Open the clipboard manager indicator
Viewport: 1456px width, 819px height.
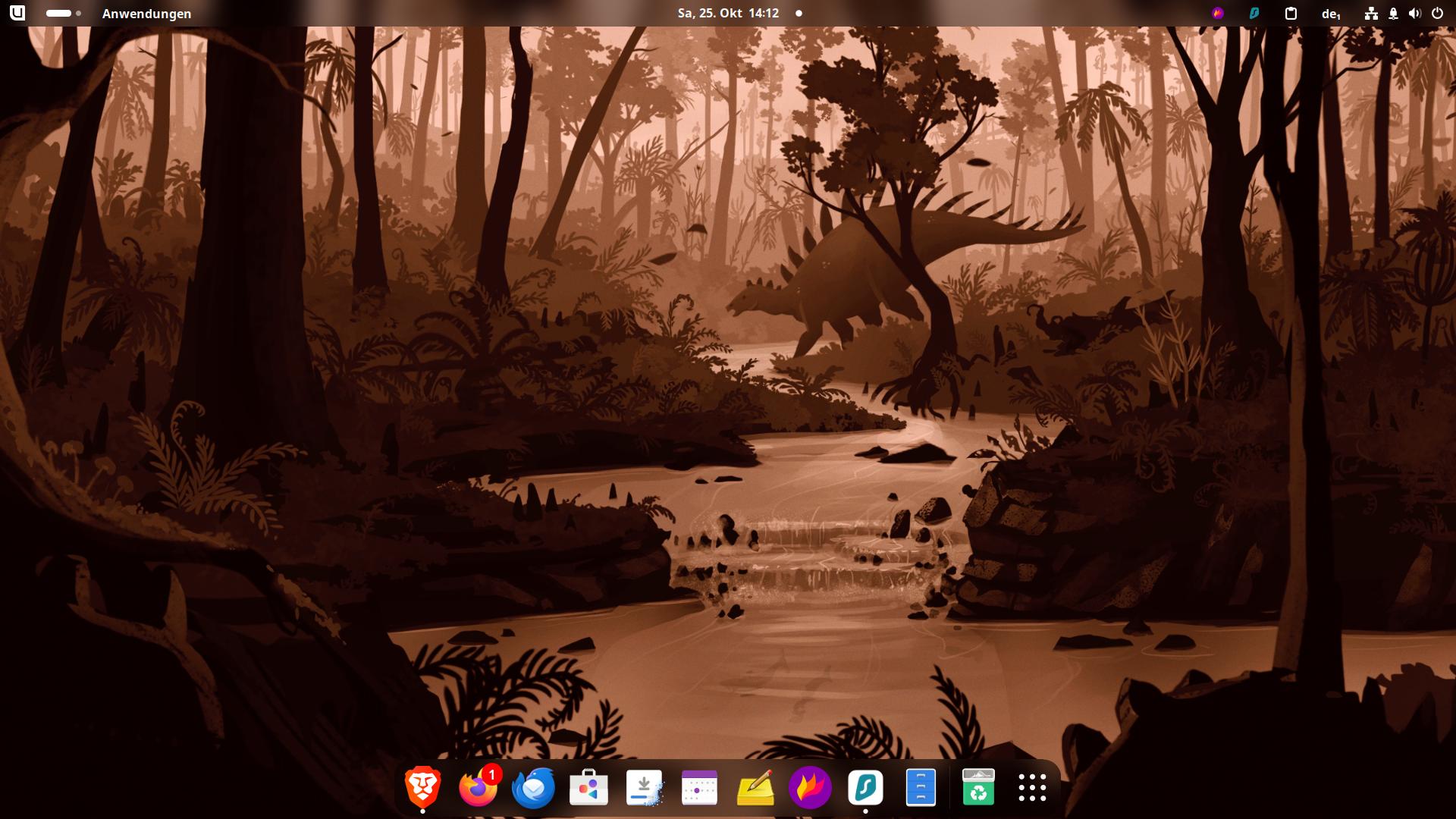click(x=1291, y=13)
